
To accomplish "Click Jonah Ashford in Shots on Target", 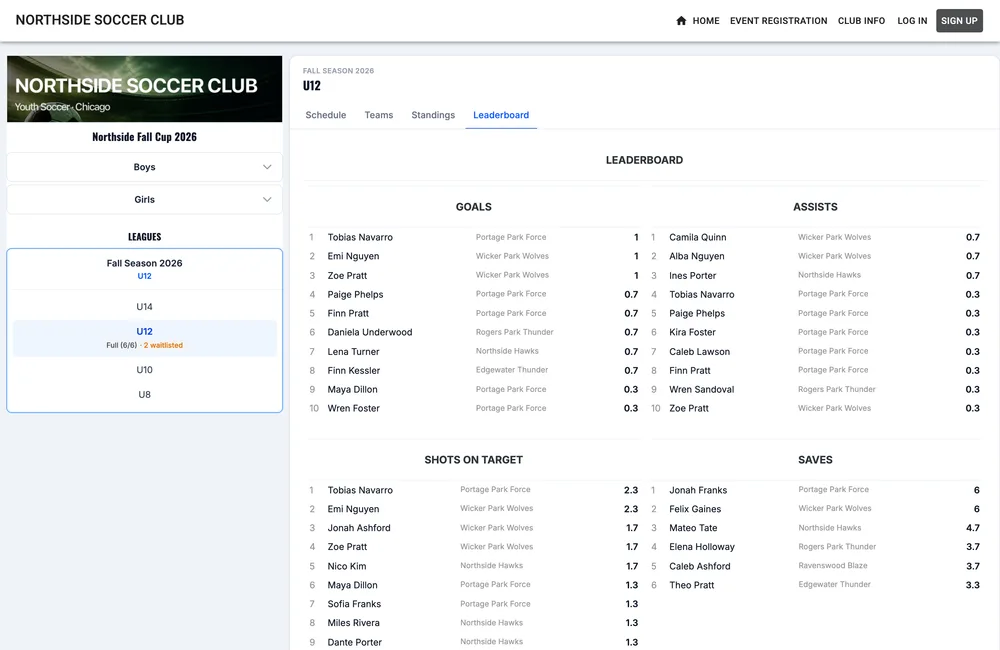I will pyautogui.click(x=359, y=528).
